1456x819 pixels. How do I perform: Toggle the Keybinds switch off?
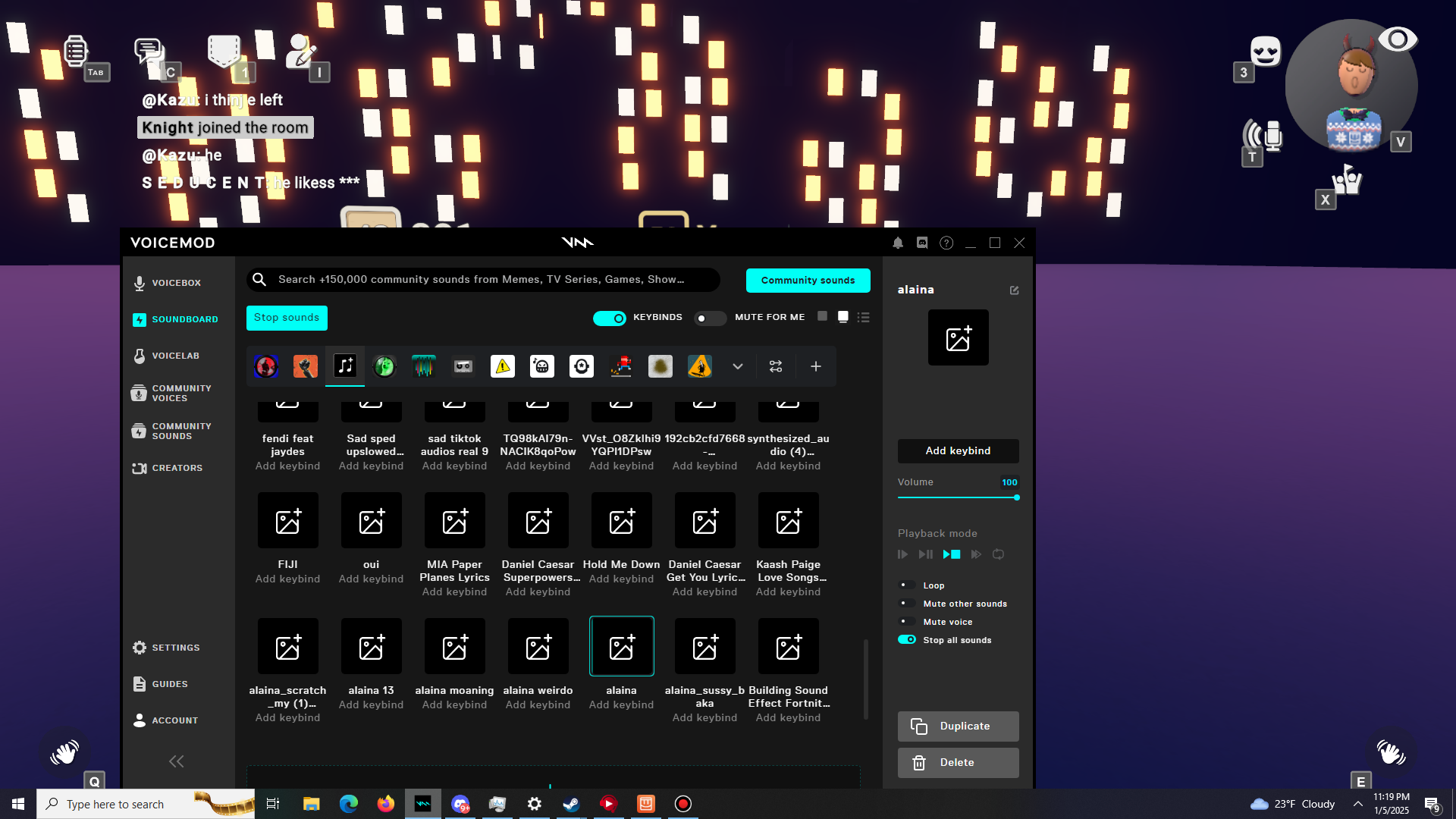coord(610,318)
